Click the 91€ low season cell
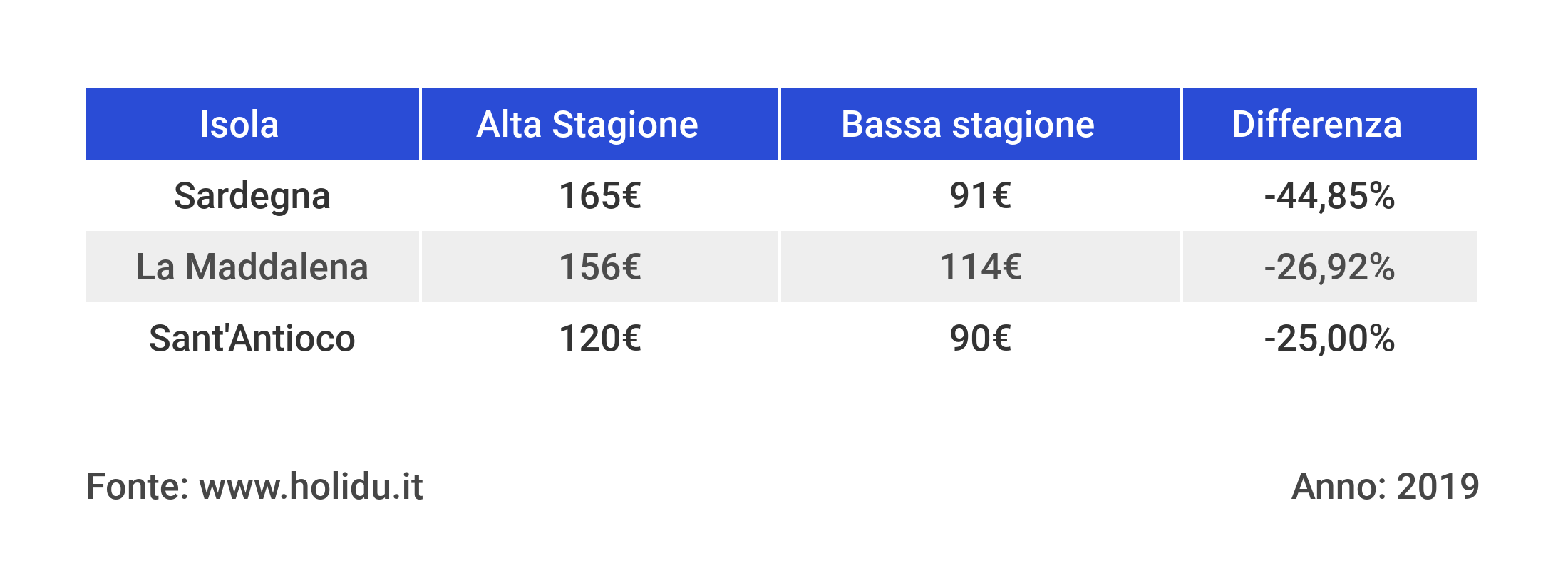 [x=980, y=196]
